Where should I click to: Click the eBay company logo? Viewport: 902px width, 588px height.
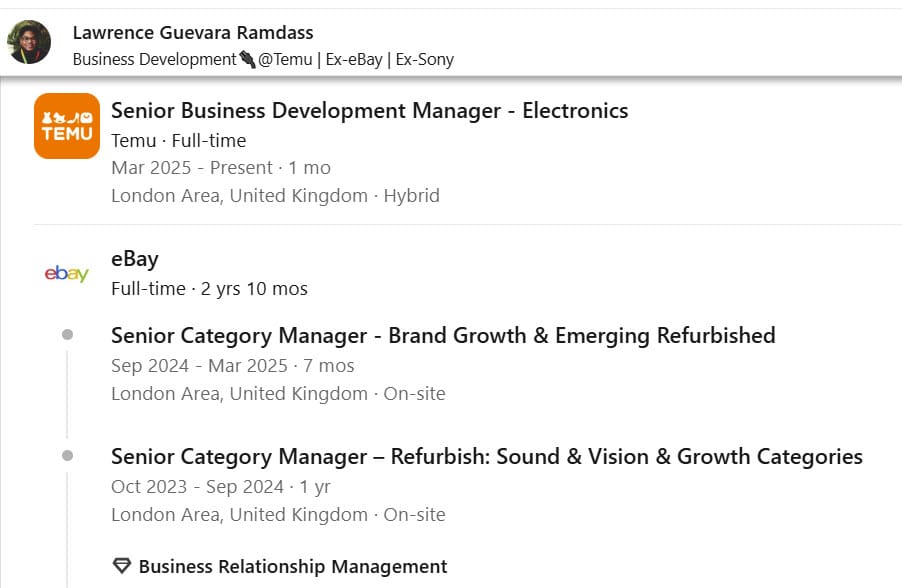[x=67, y=273]
